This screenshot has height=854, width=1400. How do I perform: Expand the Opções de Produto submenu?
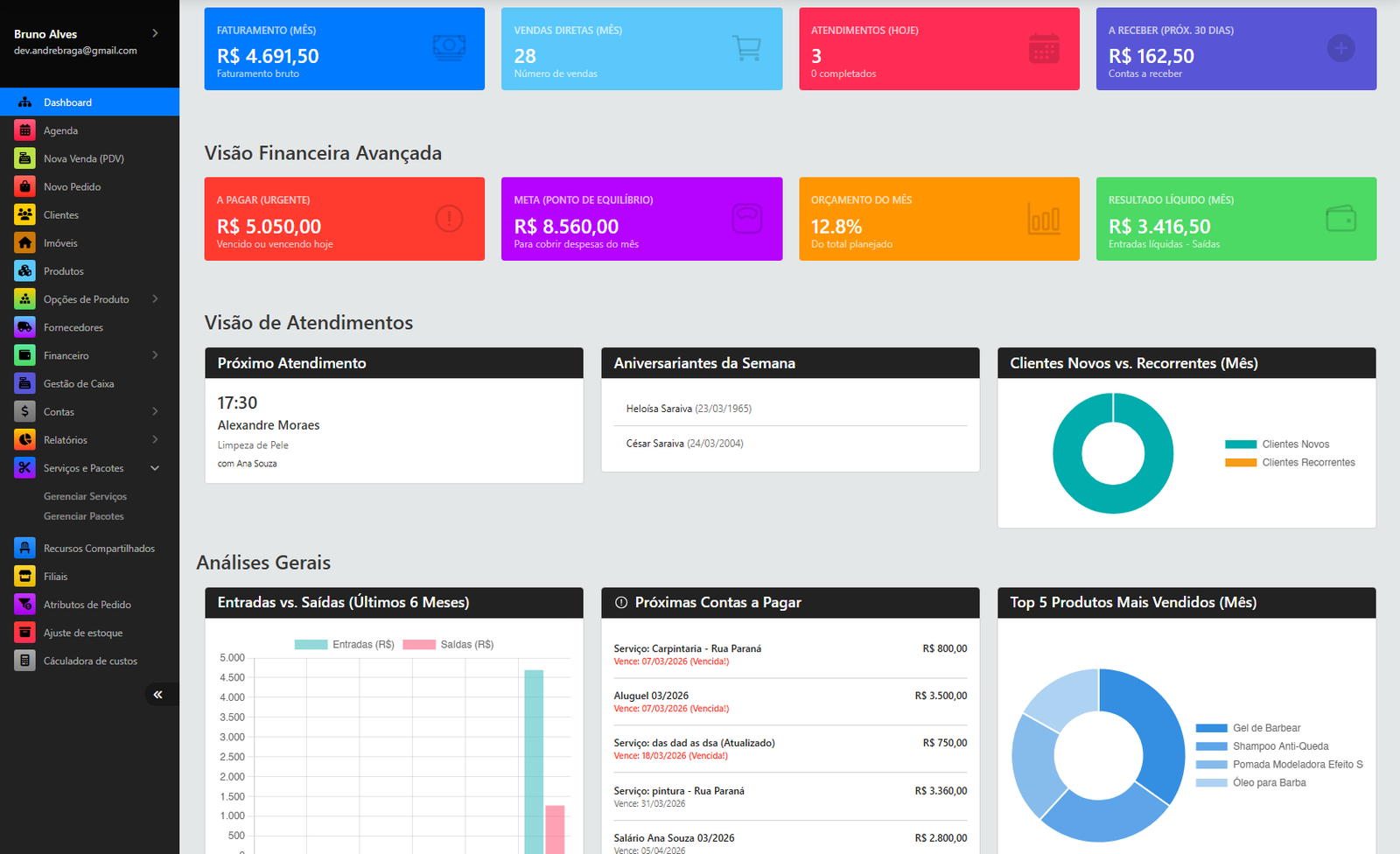tap(155, 298)
